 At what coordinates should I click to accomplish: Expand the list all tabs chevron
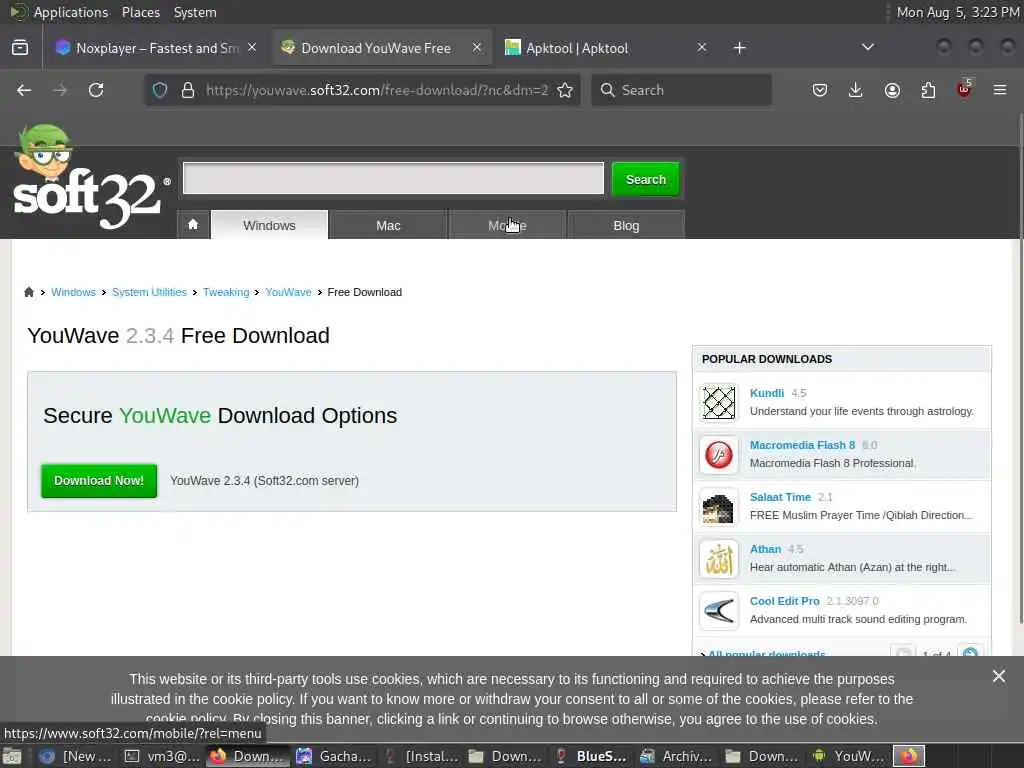point(867,47)
